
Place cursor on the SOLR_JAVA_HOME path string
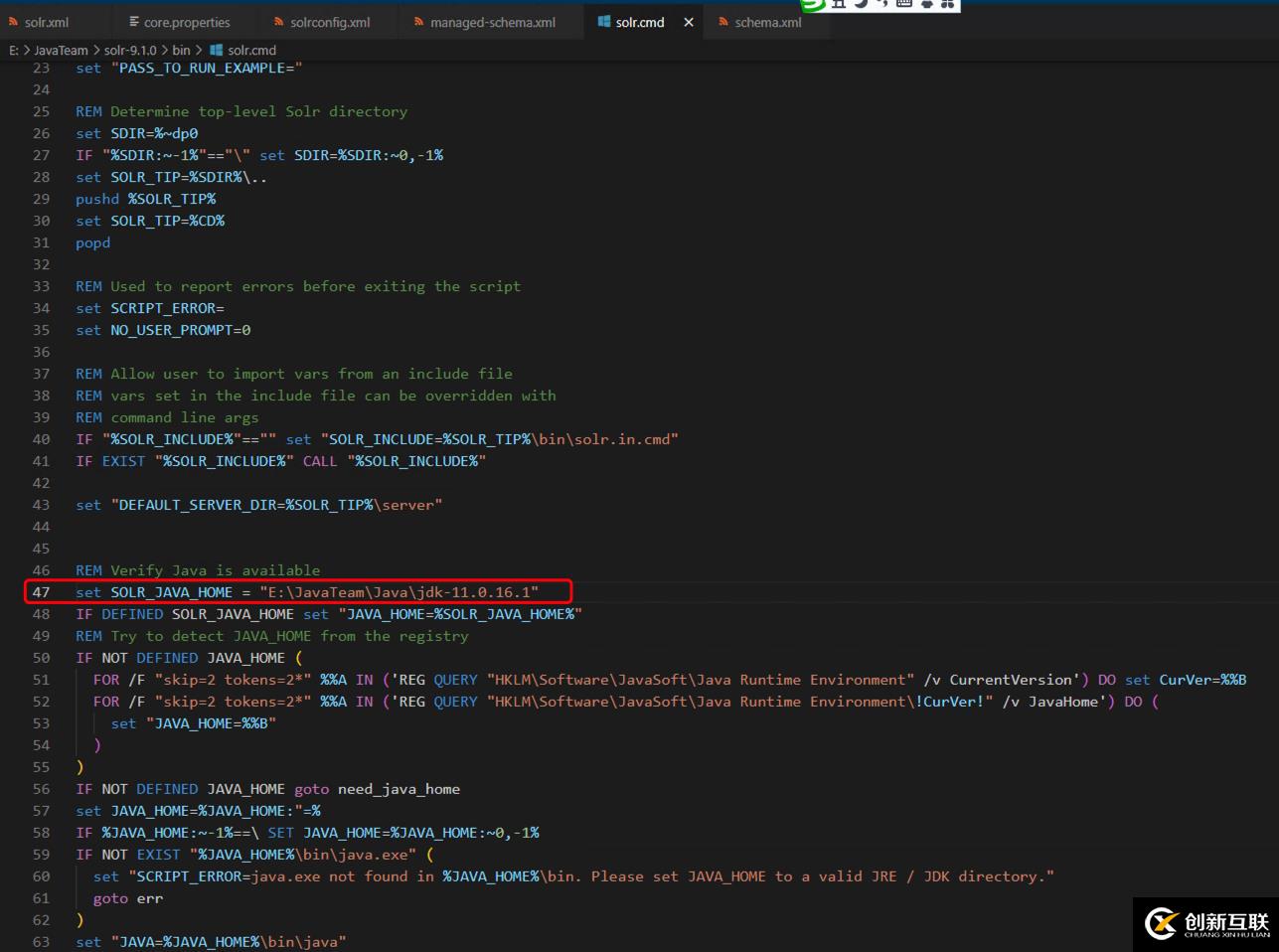(x=399, y=592)
